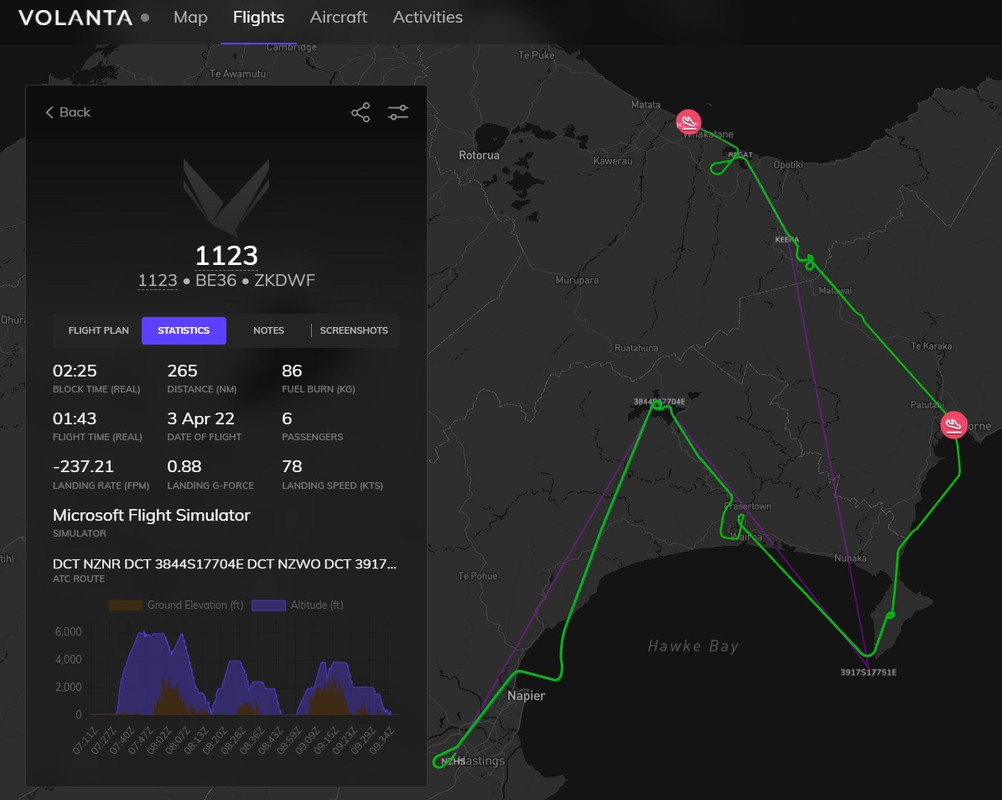Screen dimensions: 1002x800
Task: Click the Te Pohue town label
Action: tap(477, 576)
